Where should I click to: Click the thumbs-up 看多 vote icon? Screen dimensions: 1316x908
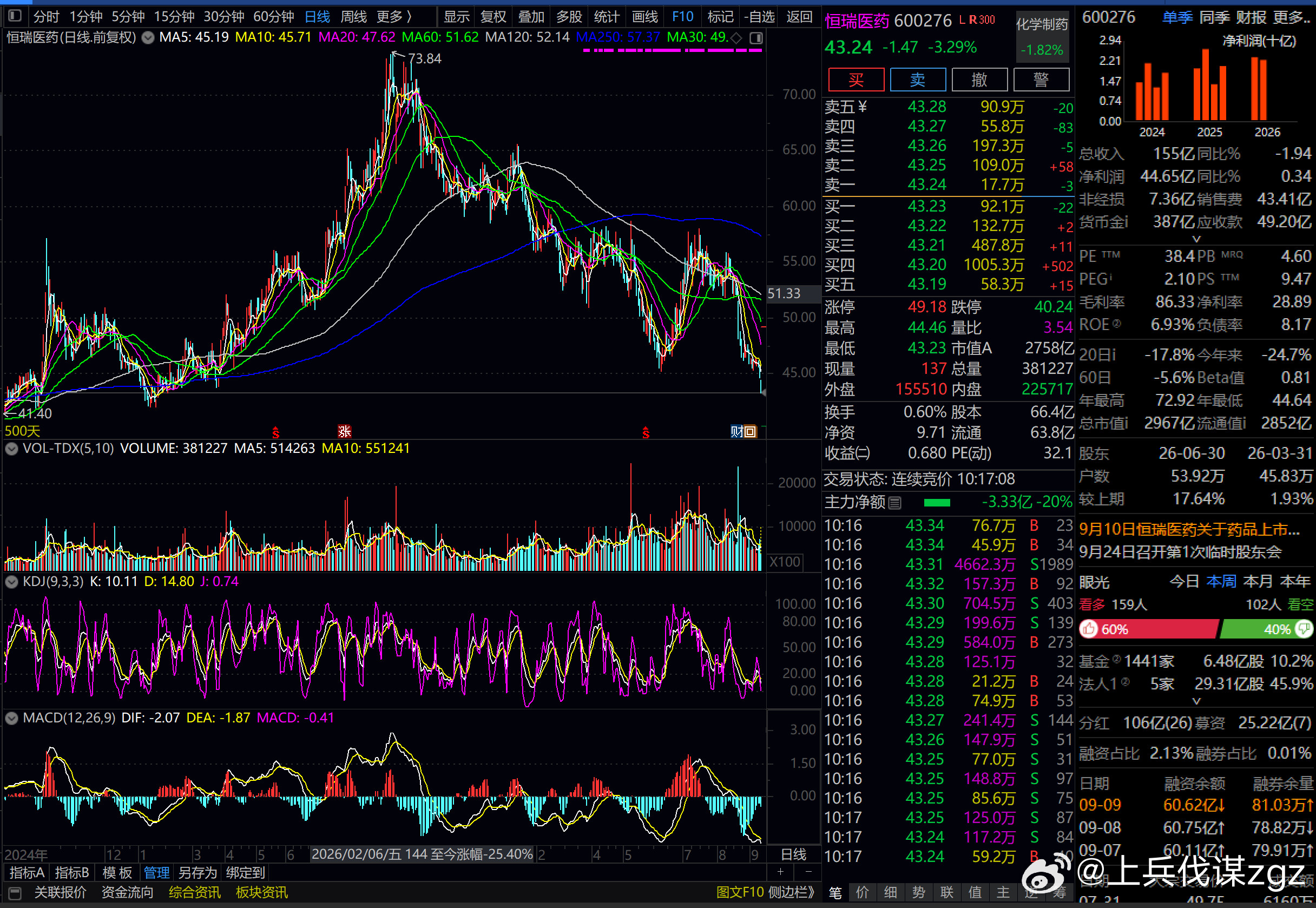pos(1089,630)
